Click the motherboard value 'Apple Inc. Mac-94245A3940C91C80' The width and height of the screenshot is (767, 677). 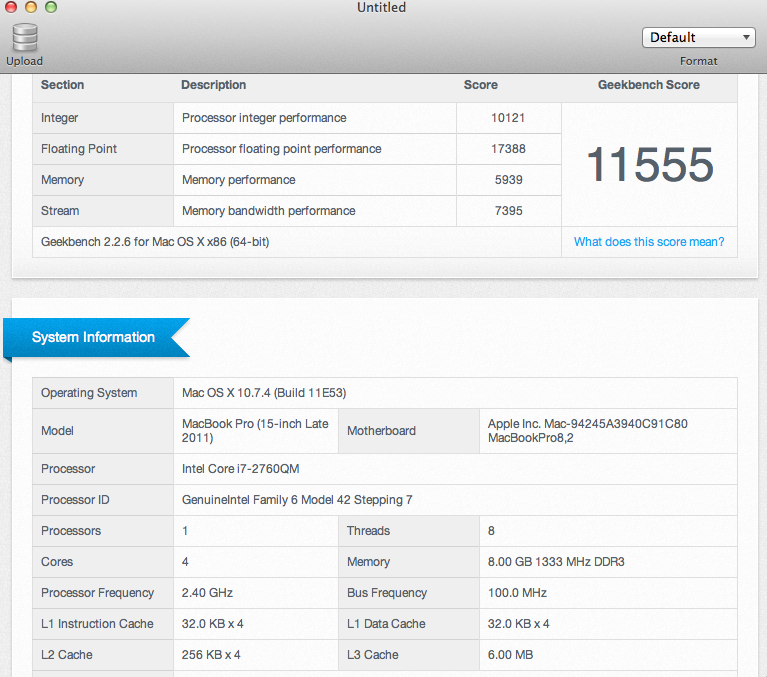click(x=587, y=424)
